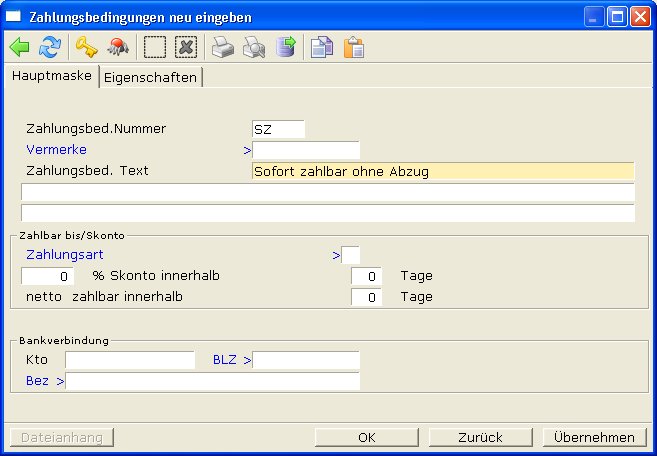Click the green back arrow icon

(x=19, y=47)
